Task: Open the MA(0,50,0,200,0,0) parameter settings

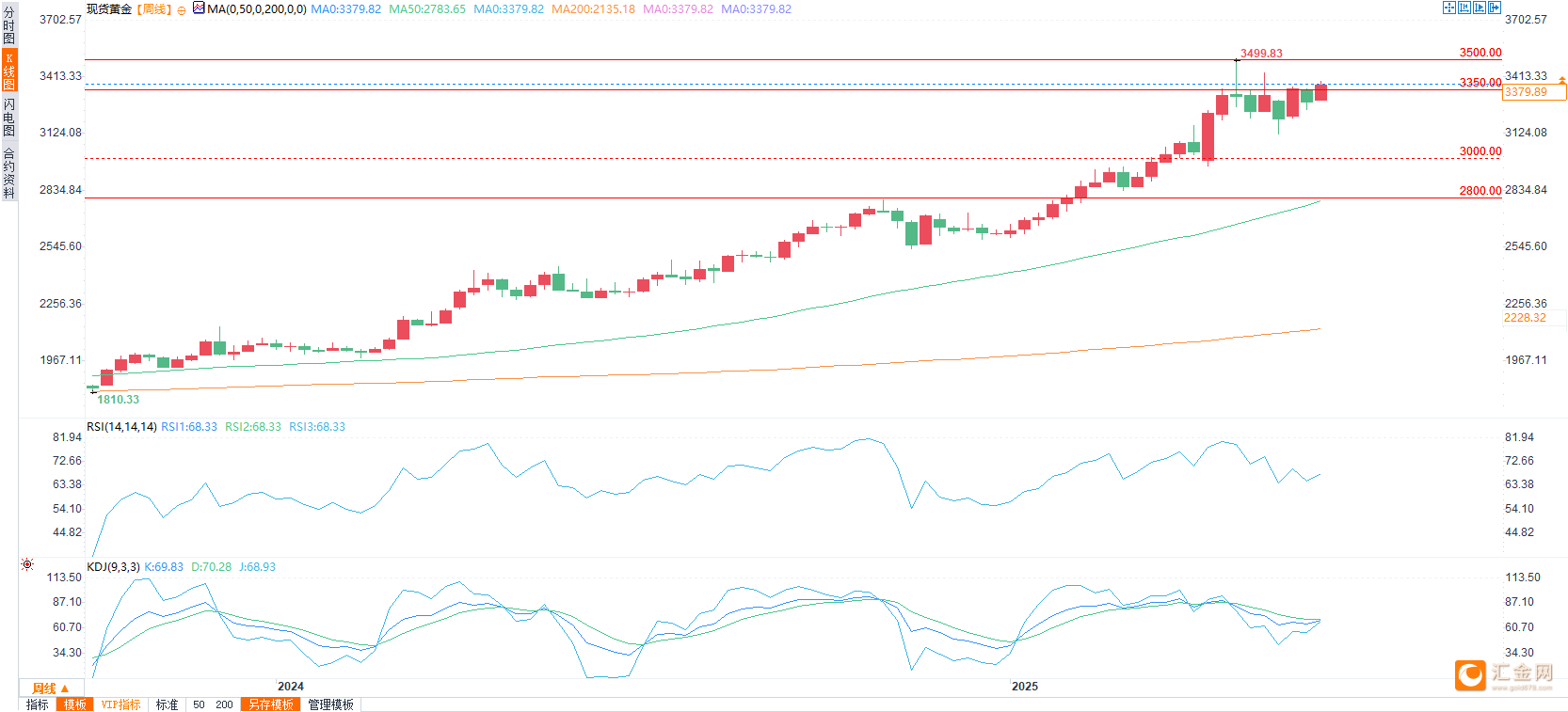Action: coord(256,8)
